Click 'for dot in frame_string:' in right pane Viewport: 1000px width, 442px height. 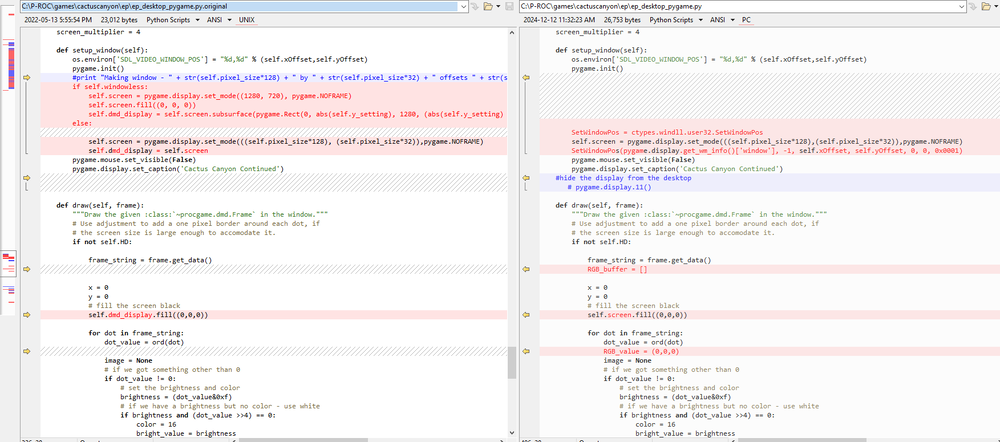pos(635,333)
